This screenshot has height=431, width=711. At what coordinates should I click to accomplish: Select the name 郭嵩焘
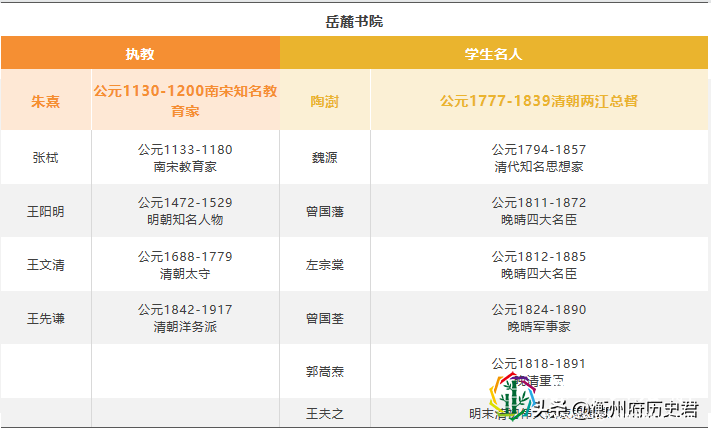pos(325,372)
